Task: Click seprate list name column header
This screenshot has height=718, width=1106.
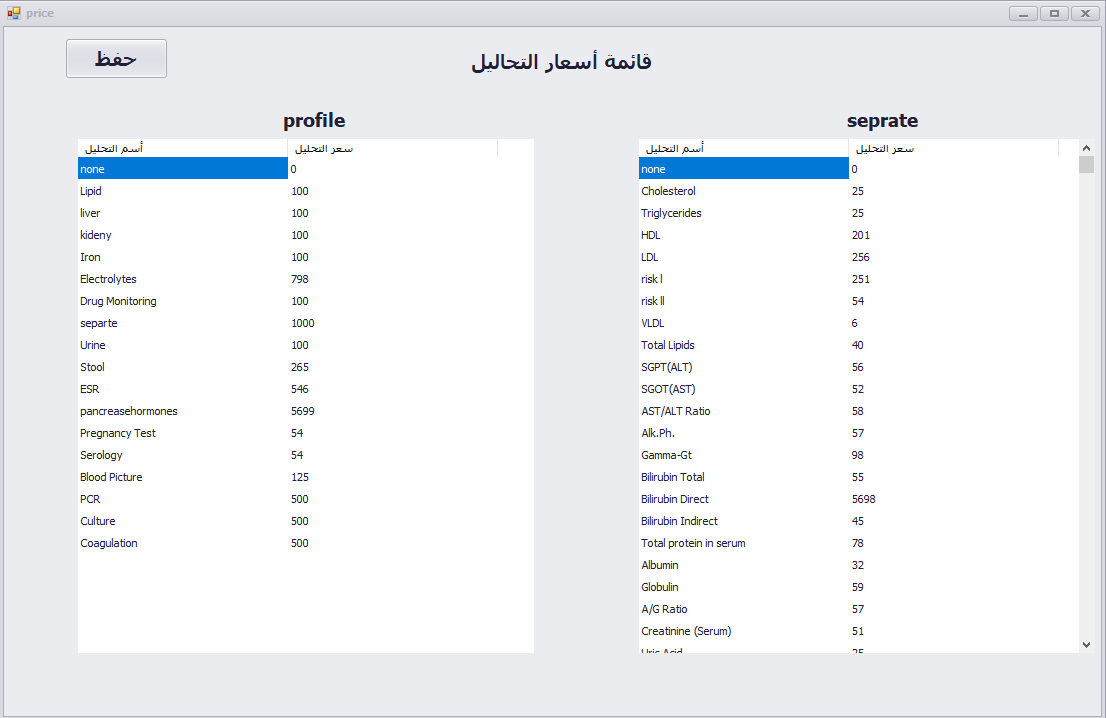Action: [x=743, y=148]
